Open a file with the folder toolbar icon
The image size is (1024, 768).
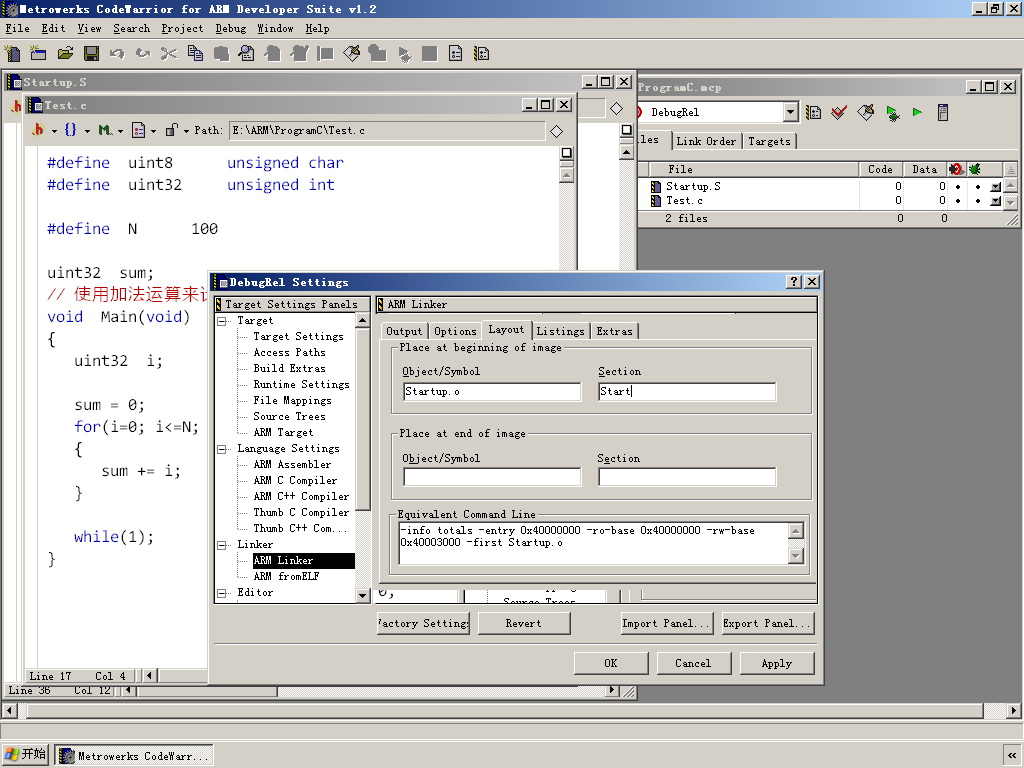click(x=65, y=53)
